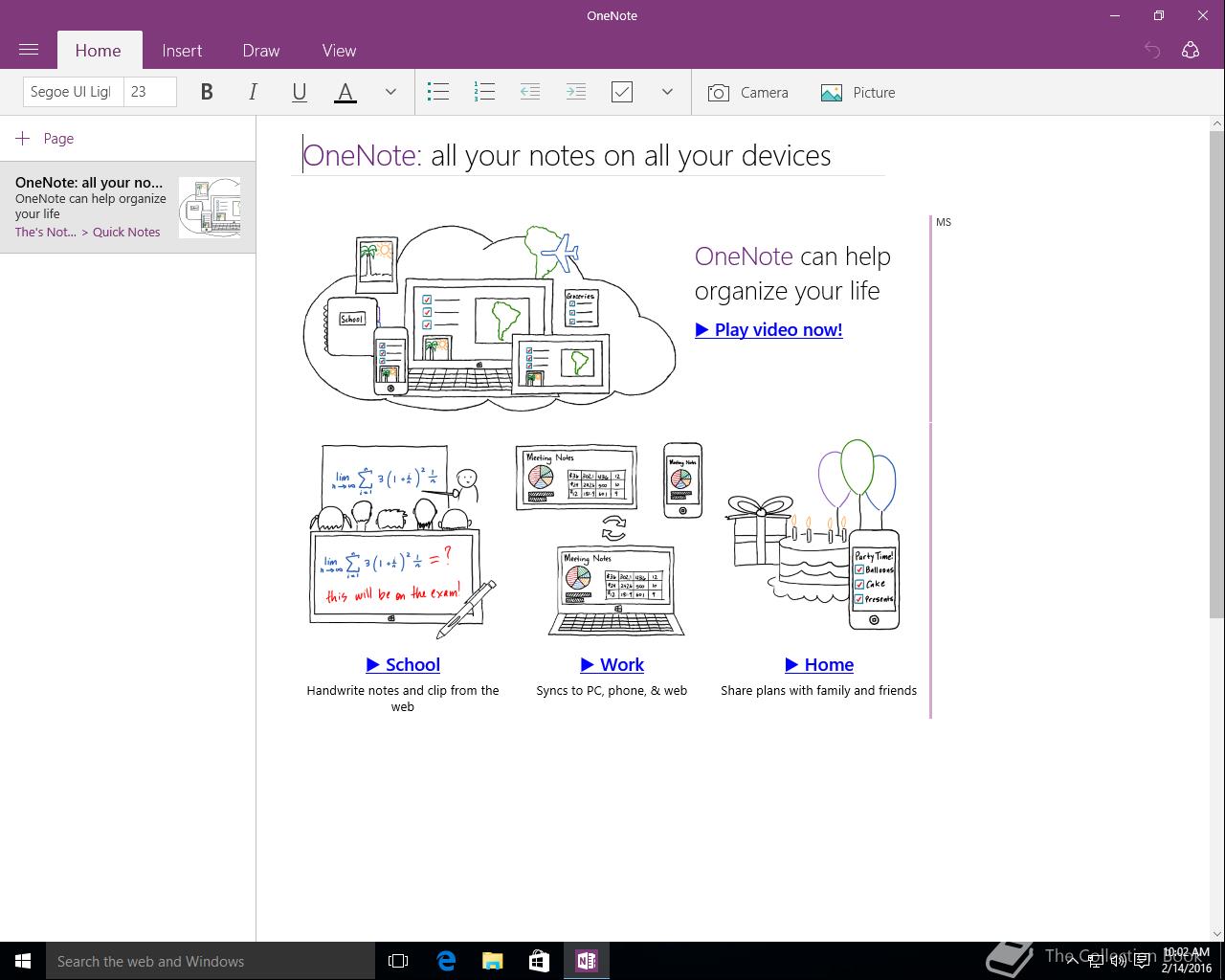Open the share notebook icon
This screenshot has width=1225, height=980.
click(x=1191, y=50)
